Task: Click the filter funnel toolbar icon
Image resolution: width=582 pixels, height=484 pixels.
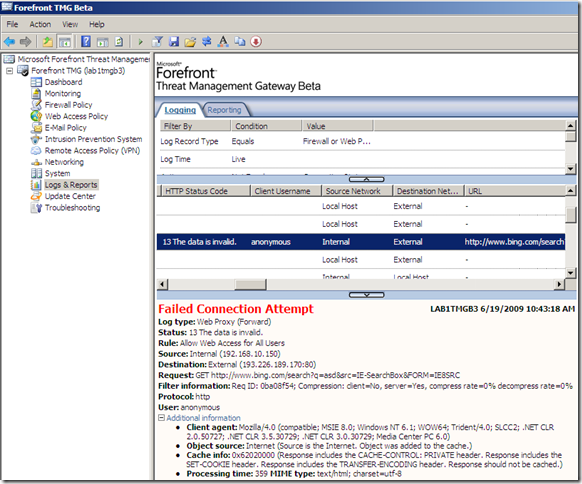Action: click(157, 42)
